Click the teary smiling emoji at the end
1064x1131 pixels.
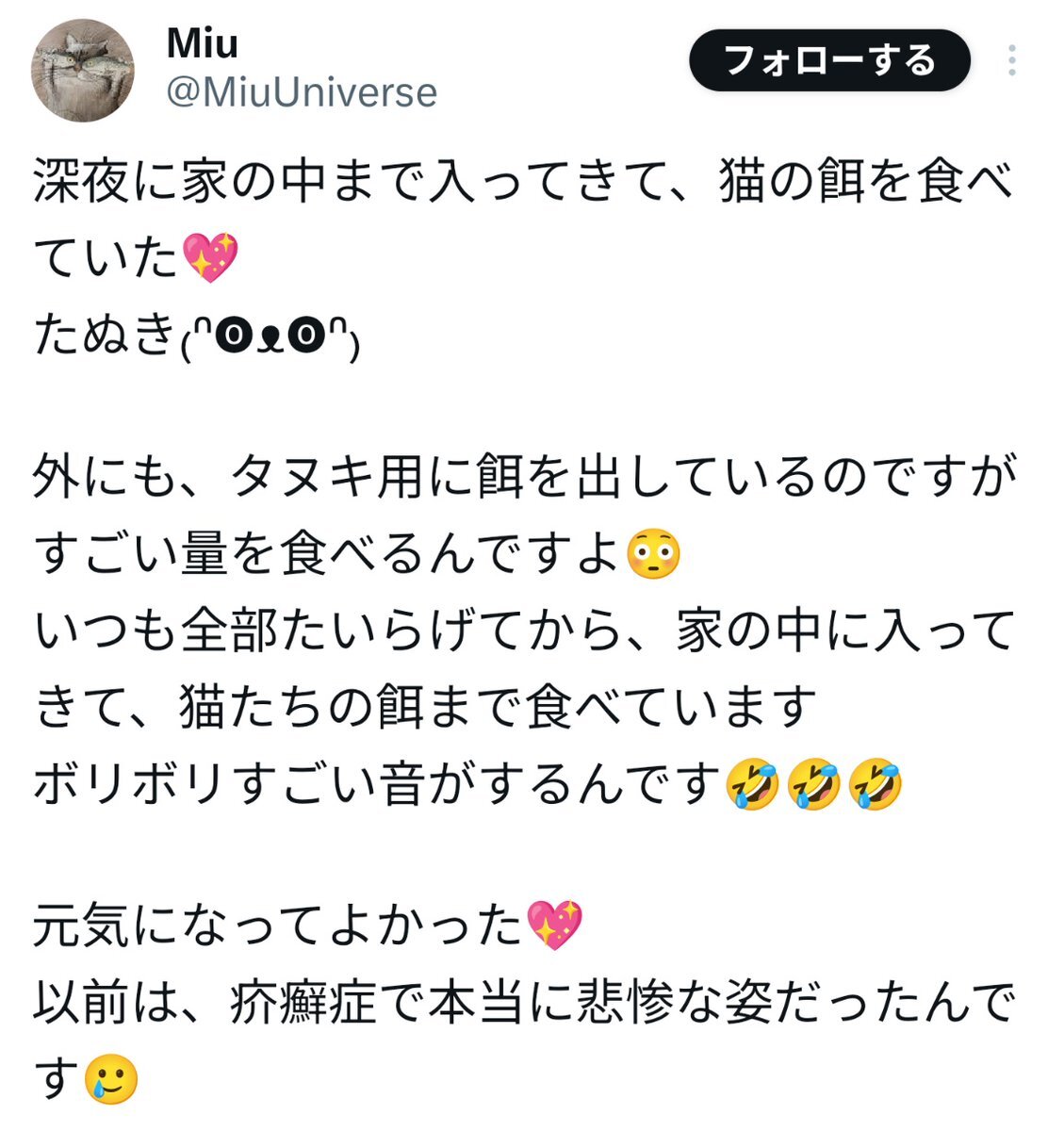click(x=111, y=1079)
